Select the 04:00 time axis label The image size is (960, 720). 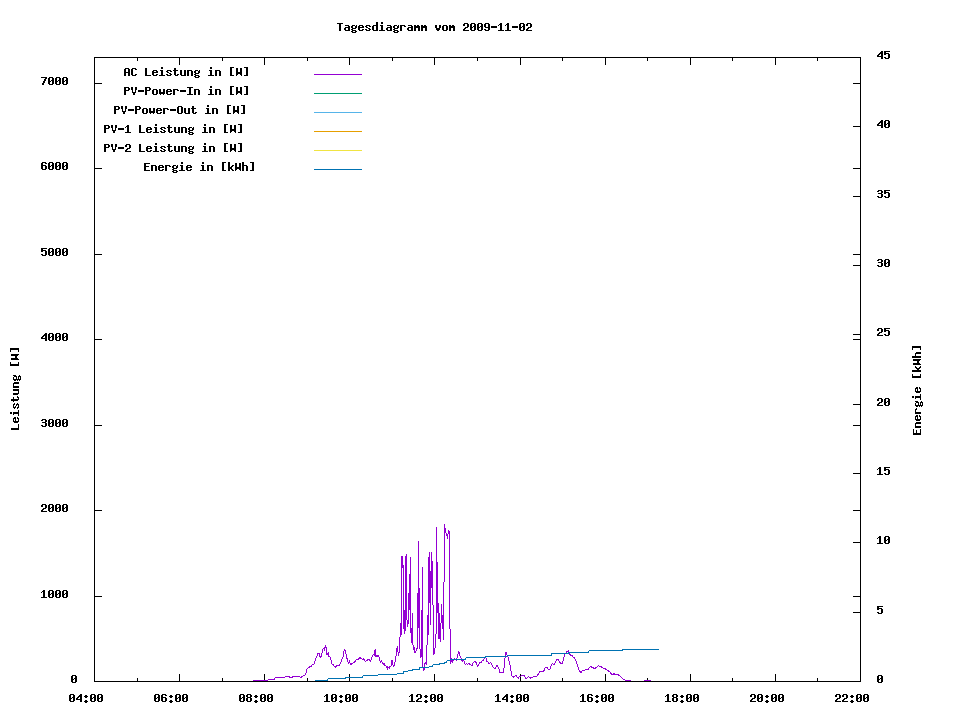click(x=87, y=698)
